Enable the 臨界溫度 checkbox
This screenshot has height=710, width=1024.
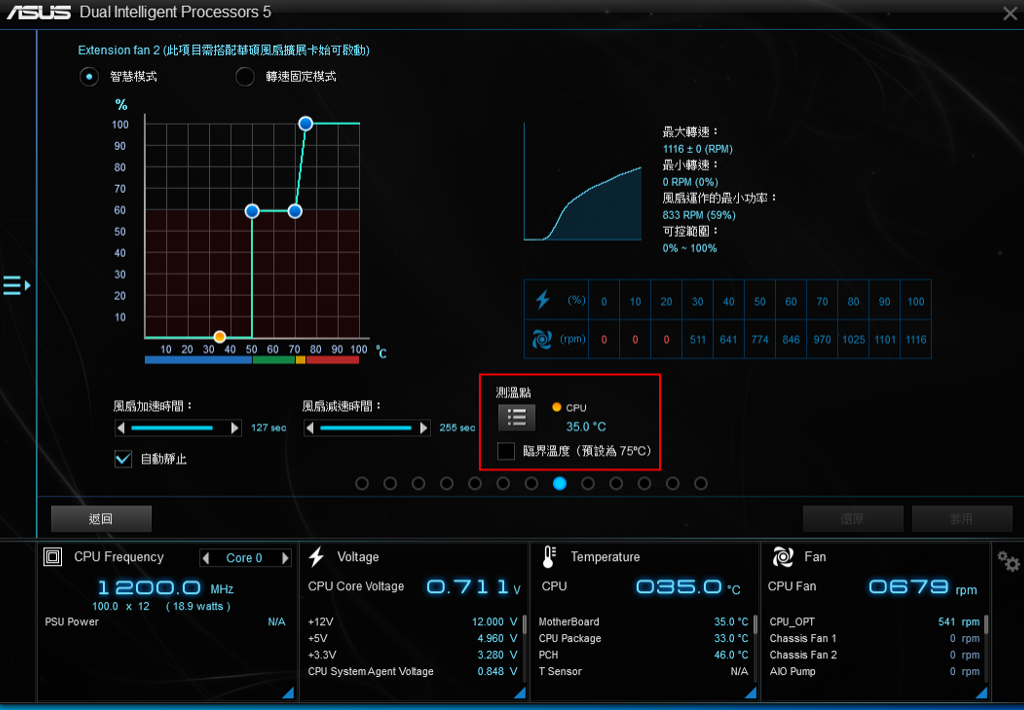pos(507,451)
